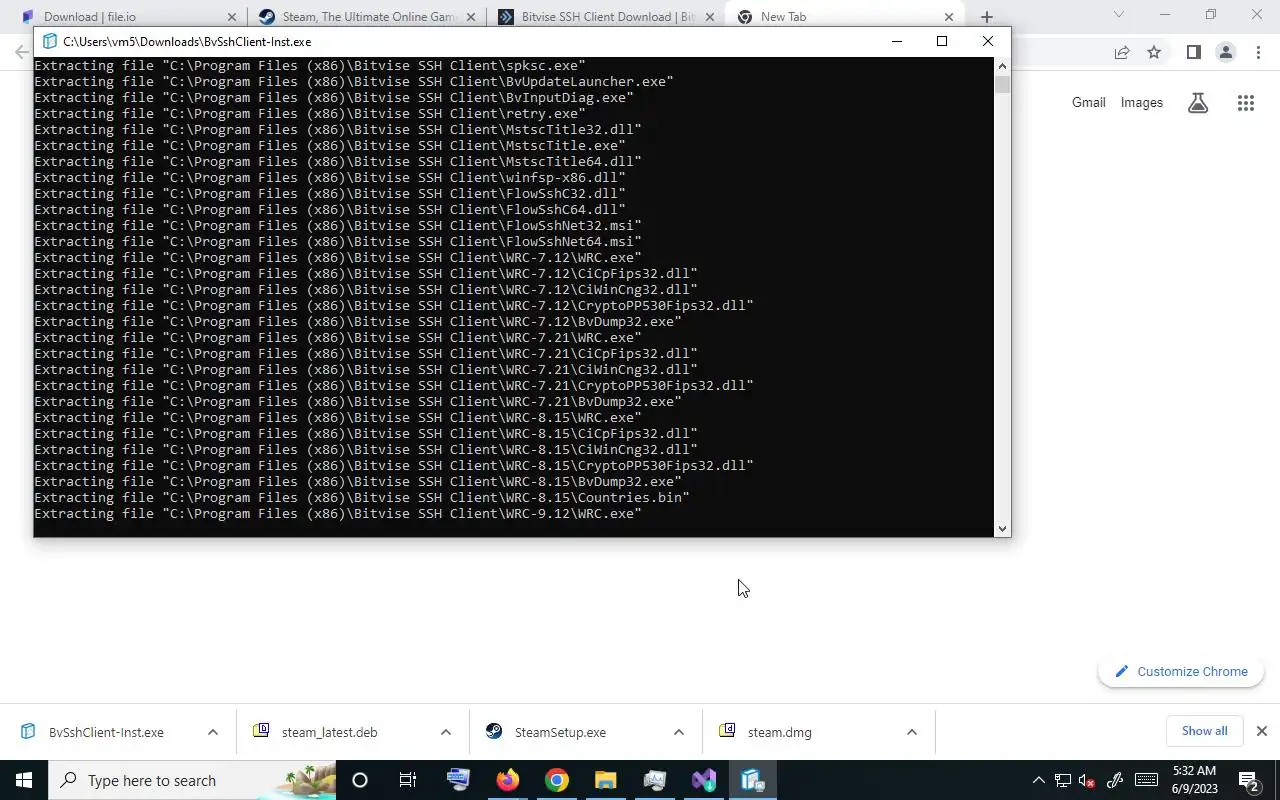This screenshot has width=1280, height=800.
Task: Close the Steam tab
Action: [471, 17]
